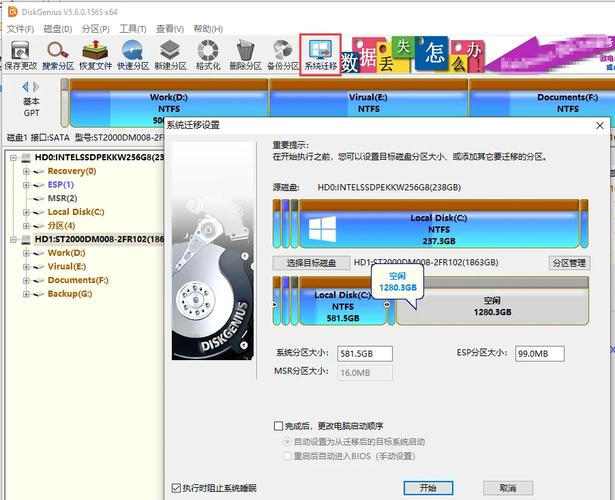Click the HD0 disk drive icon in tree
Image resolution: width=615 pixels, height=500 pixels.
tap(26, 158)
